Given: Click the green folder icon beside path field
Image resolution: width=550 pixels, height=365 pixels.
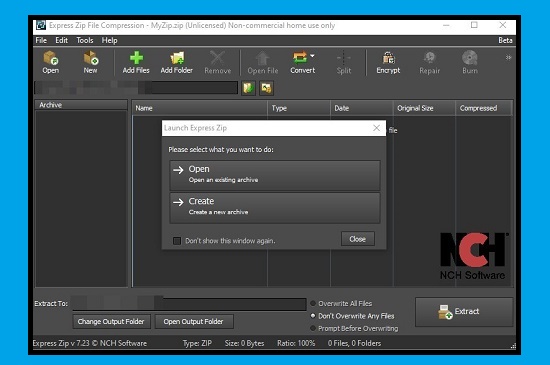Looking at the screenshot, I should click(248, 88).
